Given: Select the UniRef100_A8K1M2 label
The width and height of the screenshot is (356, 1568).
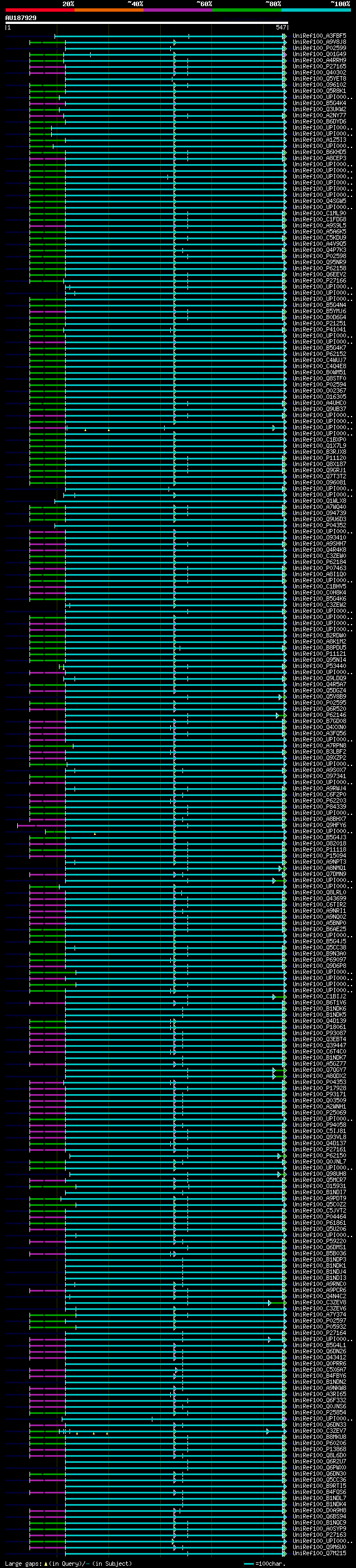Looking at the screenshot, I should 319,641.
